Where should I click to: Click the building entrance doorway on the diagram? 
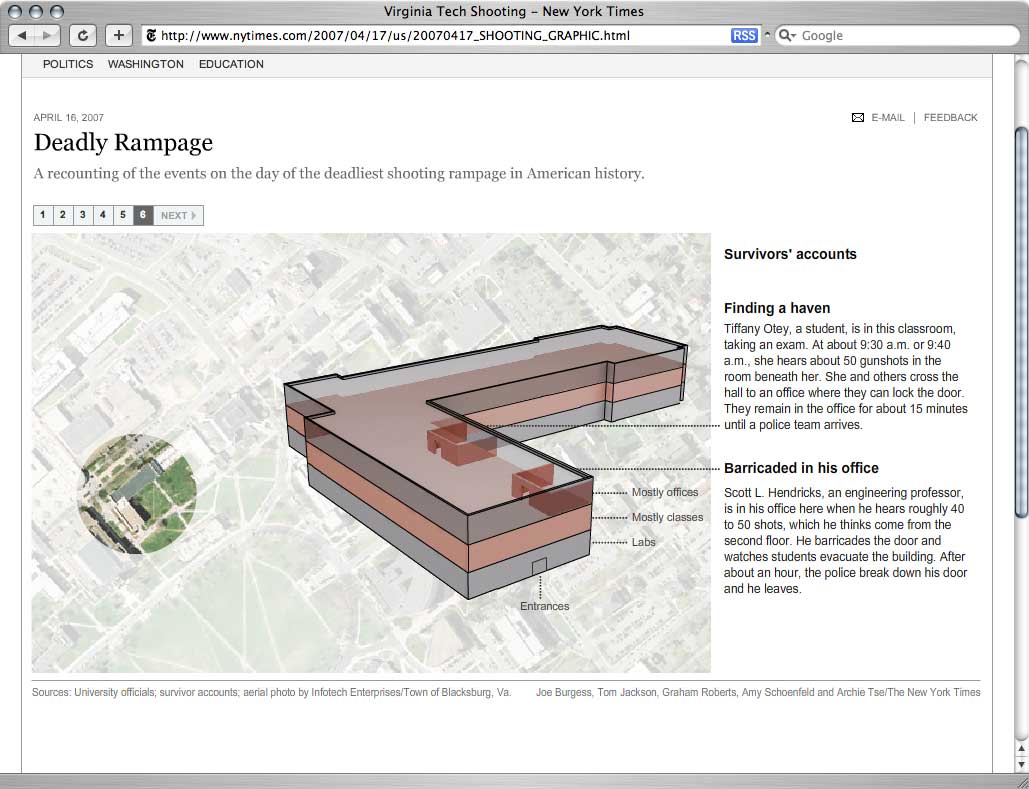(x=539, y=566)
